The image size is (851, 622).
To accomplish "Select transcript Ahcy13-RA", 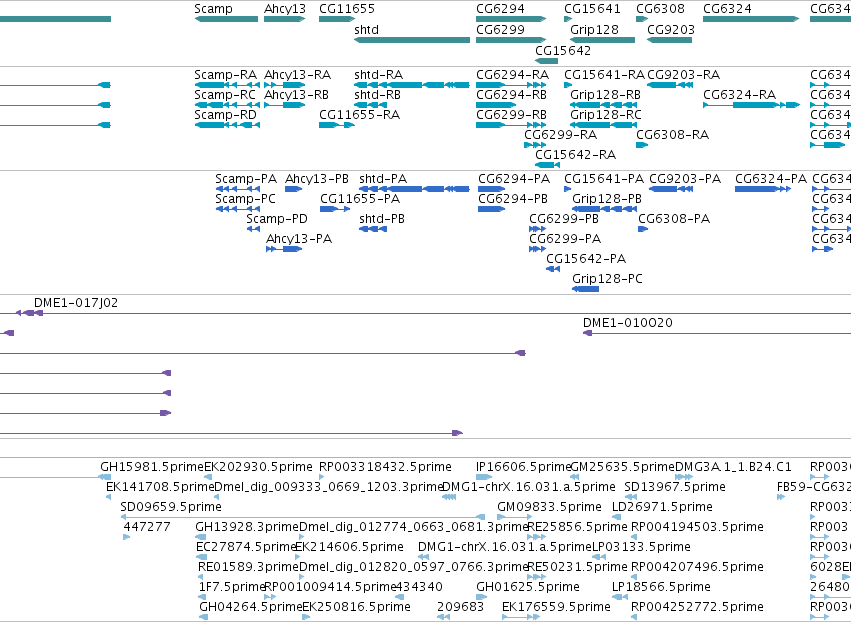I will tap(297, 75).
